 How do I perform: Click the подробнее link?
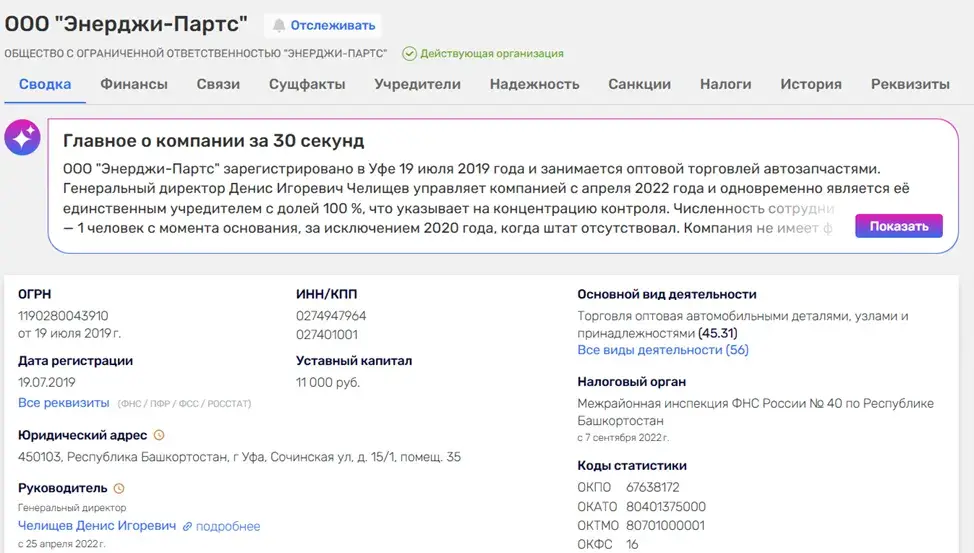point(228,526)
